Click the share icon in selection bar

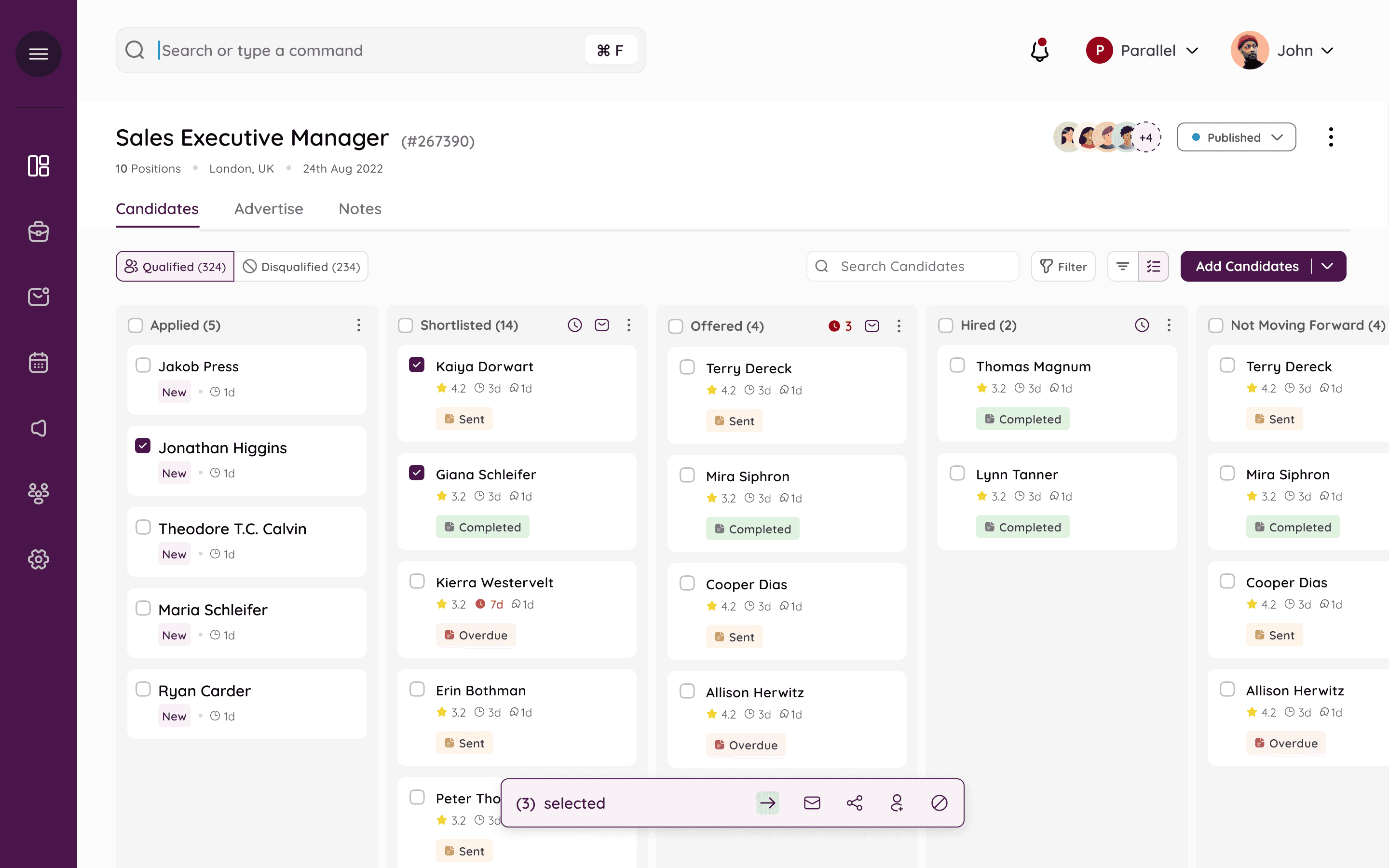click(854, 802)
